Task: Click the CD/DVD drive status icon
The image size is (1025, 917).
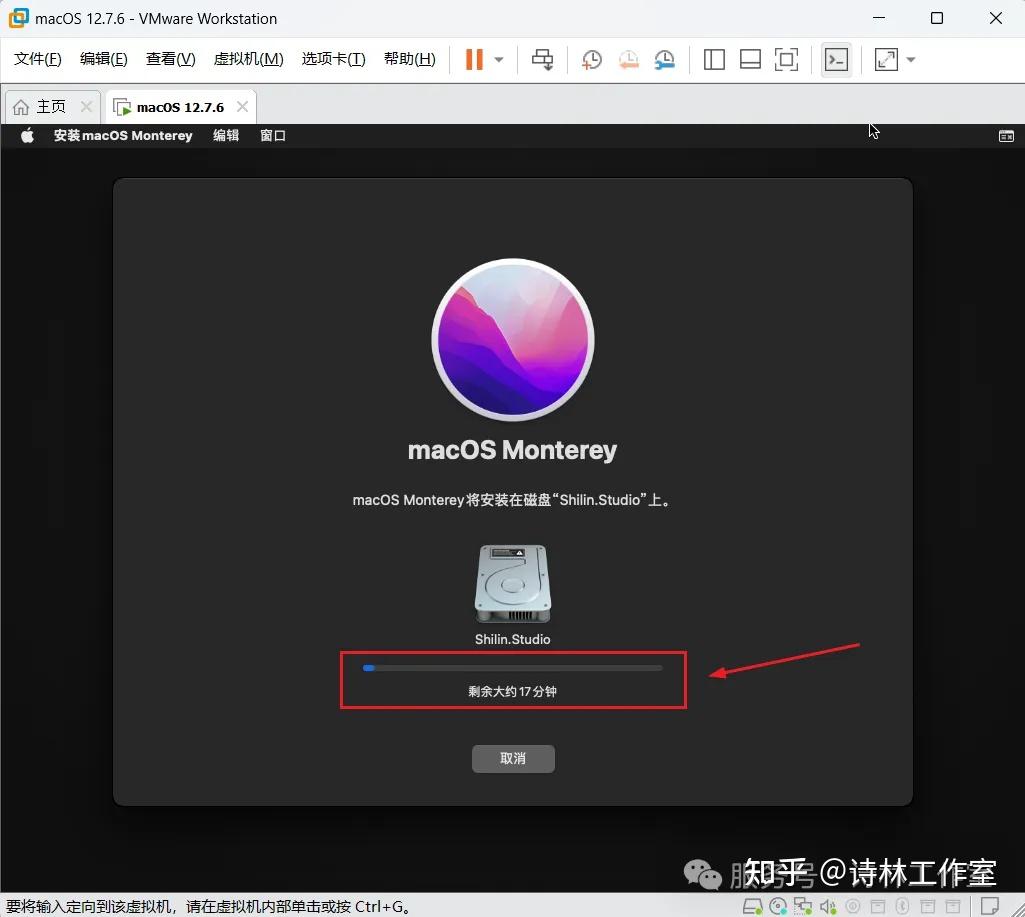Action: (x=778, y=906)
